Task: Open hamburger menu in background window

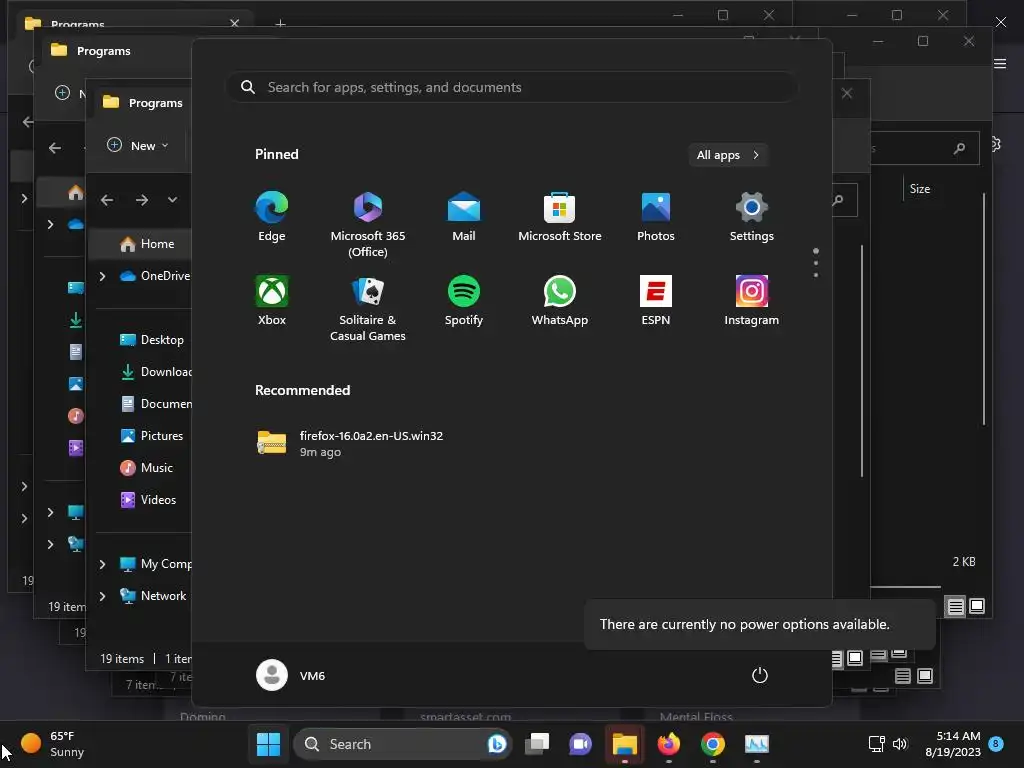Action: coord(1000,63)
